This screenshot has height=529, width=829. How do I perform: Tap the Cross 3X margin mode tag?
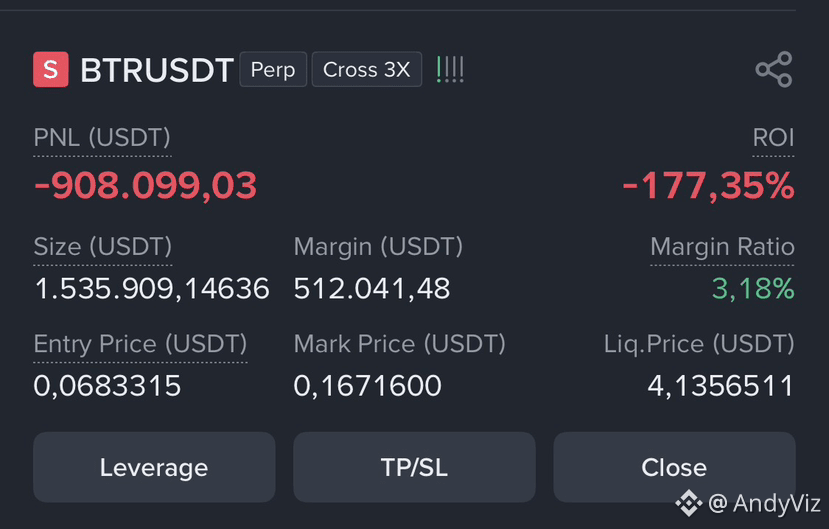[366, 69]
